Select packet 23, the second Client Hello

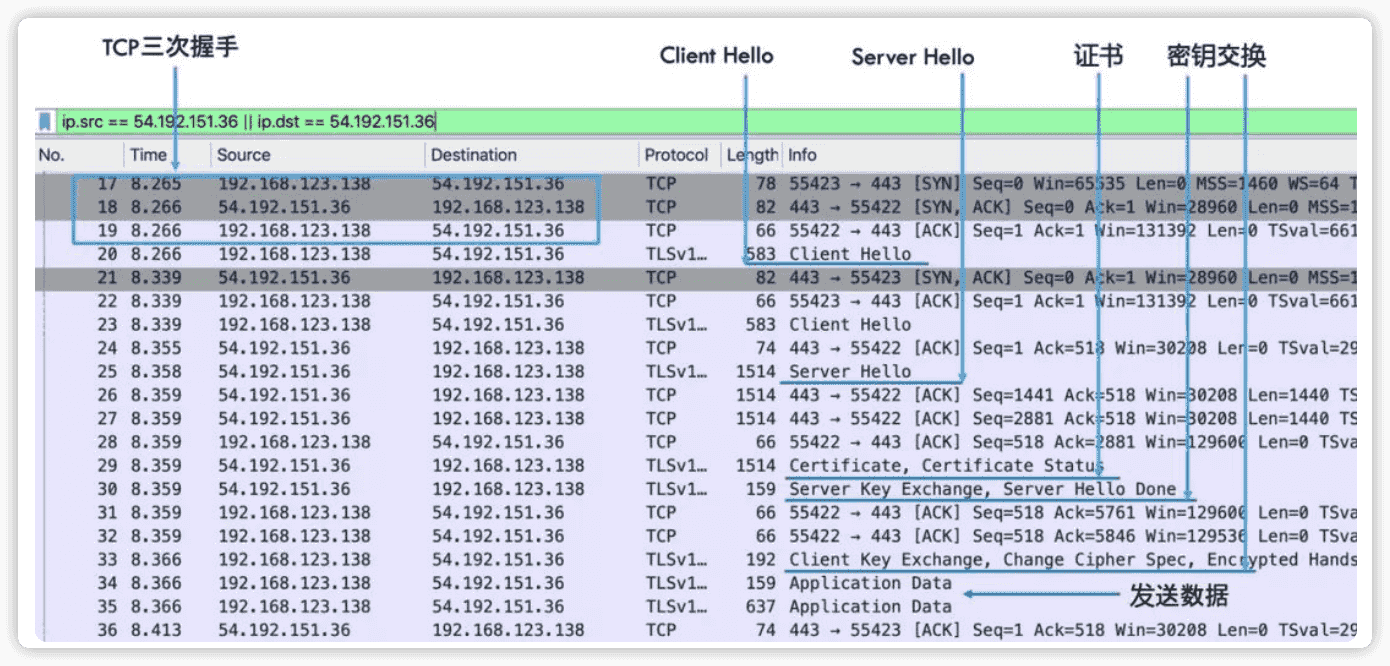click(x=696, y=325)
